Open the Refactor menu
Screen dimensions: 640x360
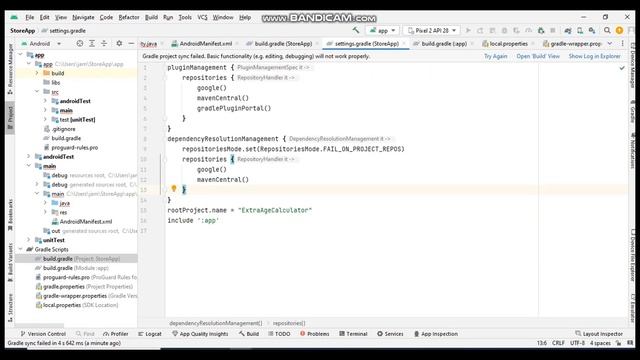(x=129, y=17)
